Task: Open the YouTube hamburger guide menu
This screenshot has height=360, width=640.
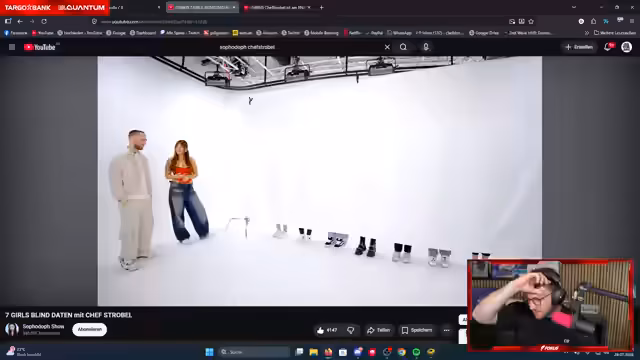Action: (12, 47)
